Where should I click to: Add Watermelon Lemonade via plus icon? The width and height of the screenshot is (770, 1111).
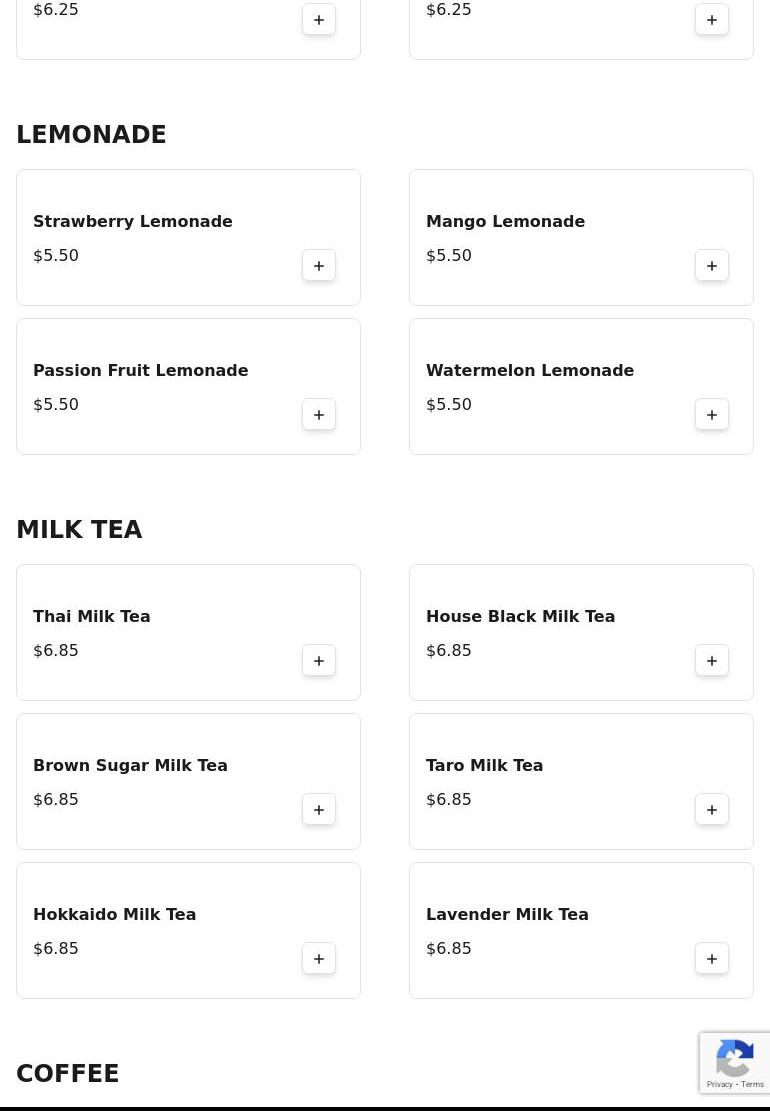712,414
